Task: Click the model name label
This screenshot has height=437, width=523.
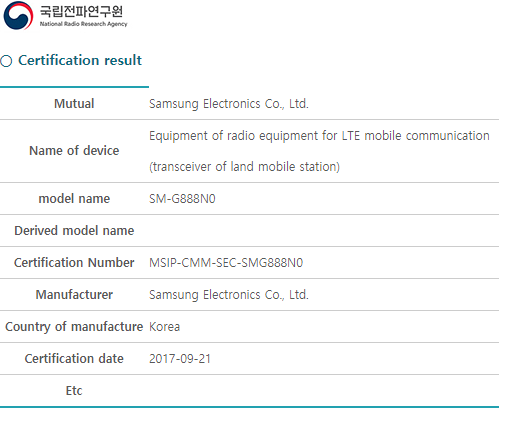Action: pos(74,199)
